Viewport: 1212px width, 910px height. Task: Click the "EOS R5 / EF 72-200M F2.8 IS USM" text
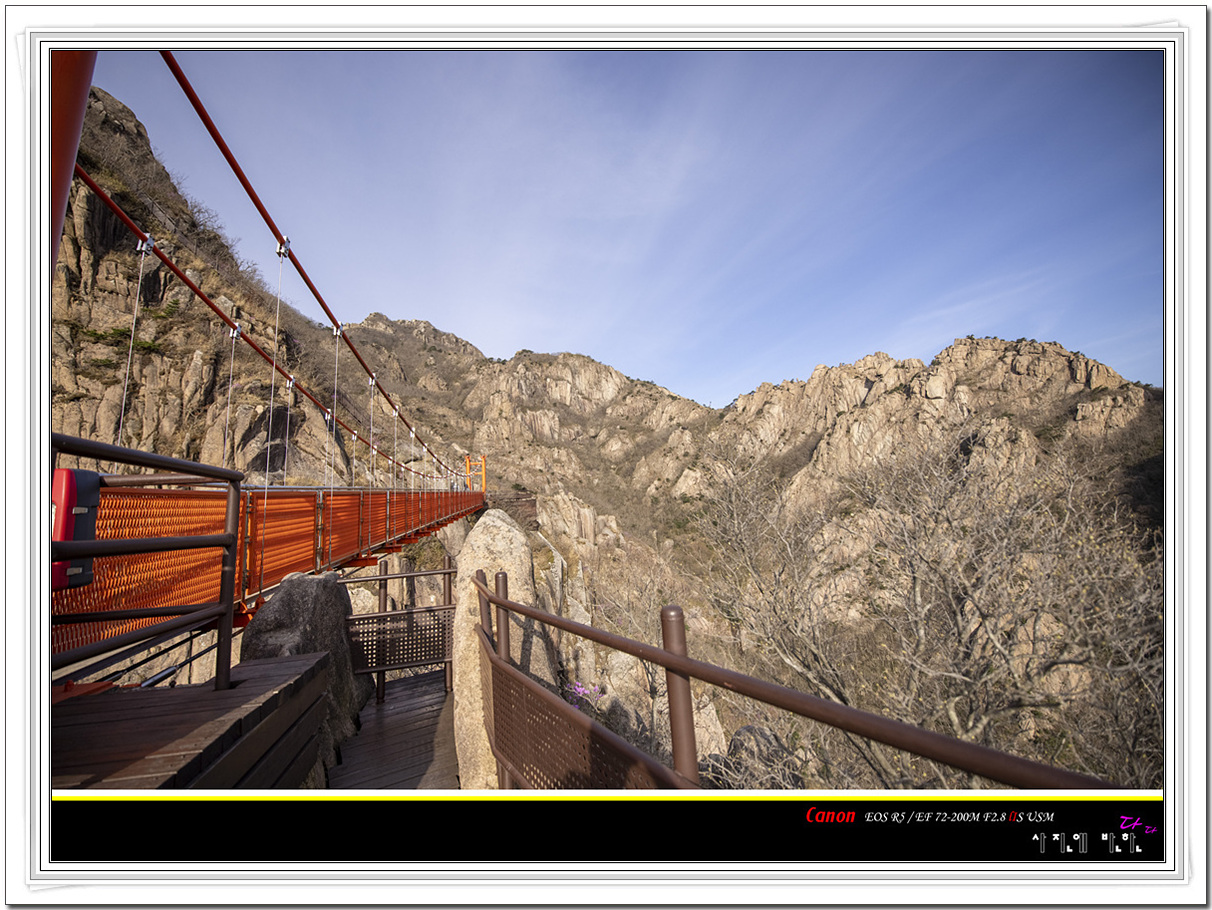coord(959,817)
